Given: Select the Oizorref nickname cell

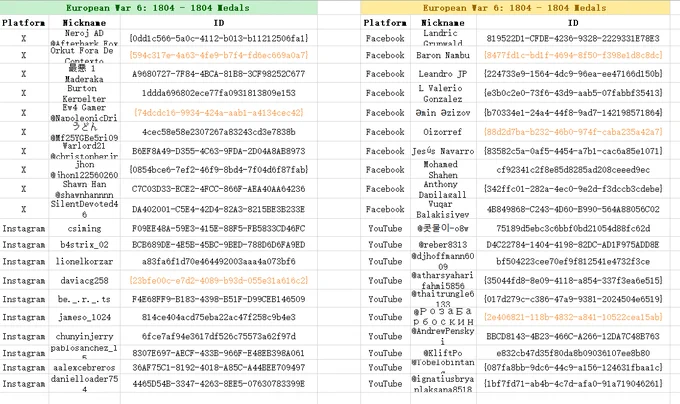Looking at the screenshot, I should point(443,132).
